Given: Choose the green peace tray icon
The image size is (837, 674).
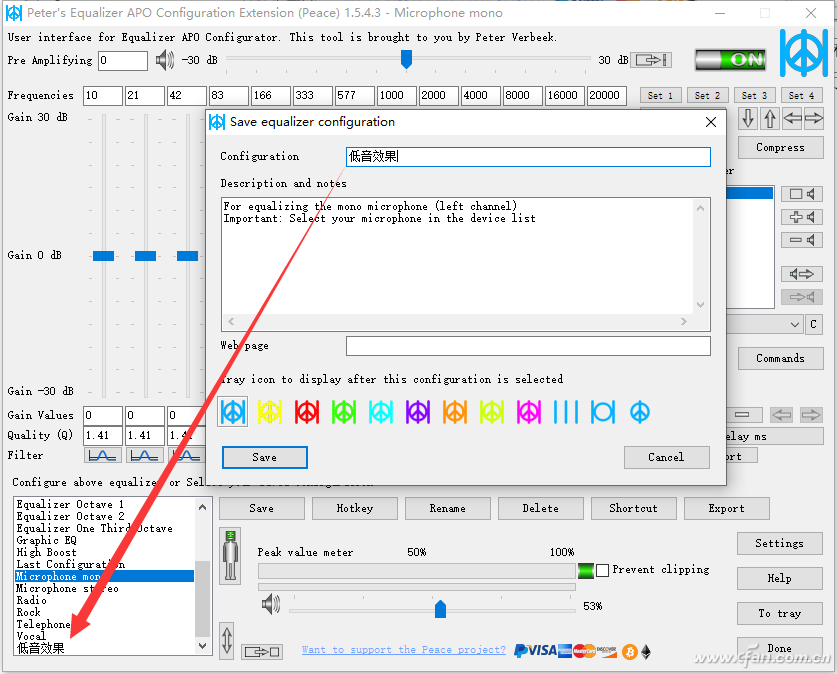Looking at the screenshot, I should click(x=344, y=412).
